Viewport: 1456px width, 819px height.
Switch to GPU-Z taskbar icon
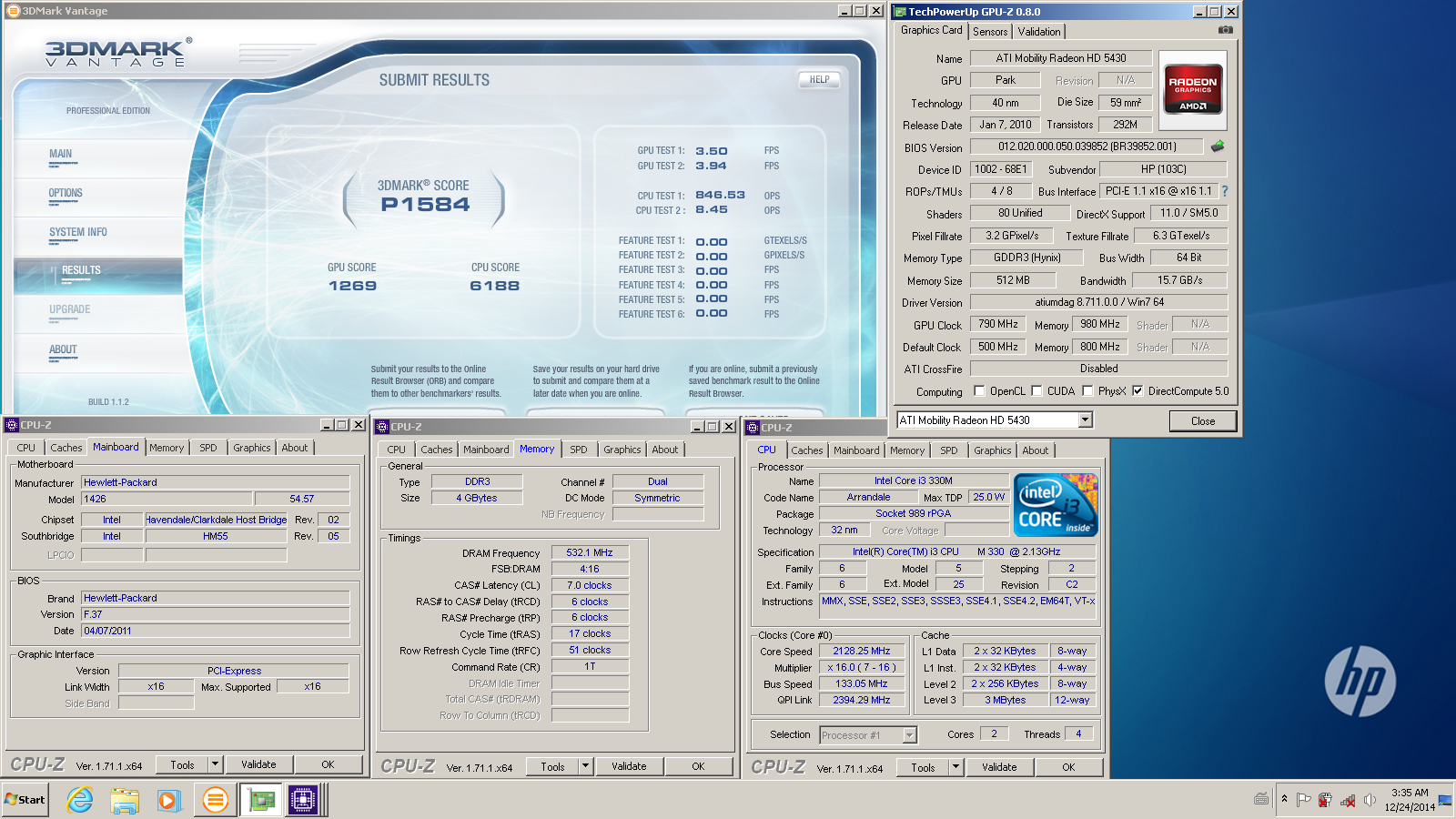(261, 800)
